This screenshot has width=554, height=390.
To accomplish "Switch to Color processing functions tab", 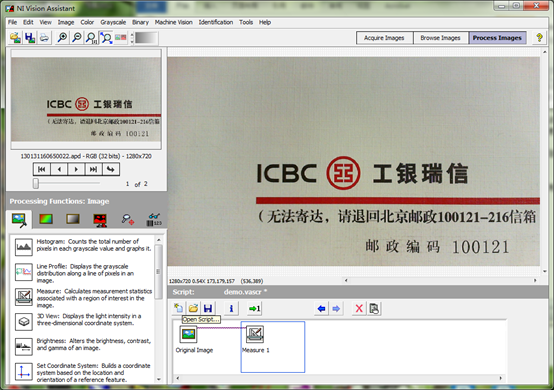I will click(x=46, y=219).
